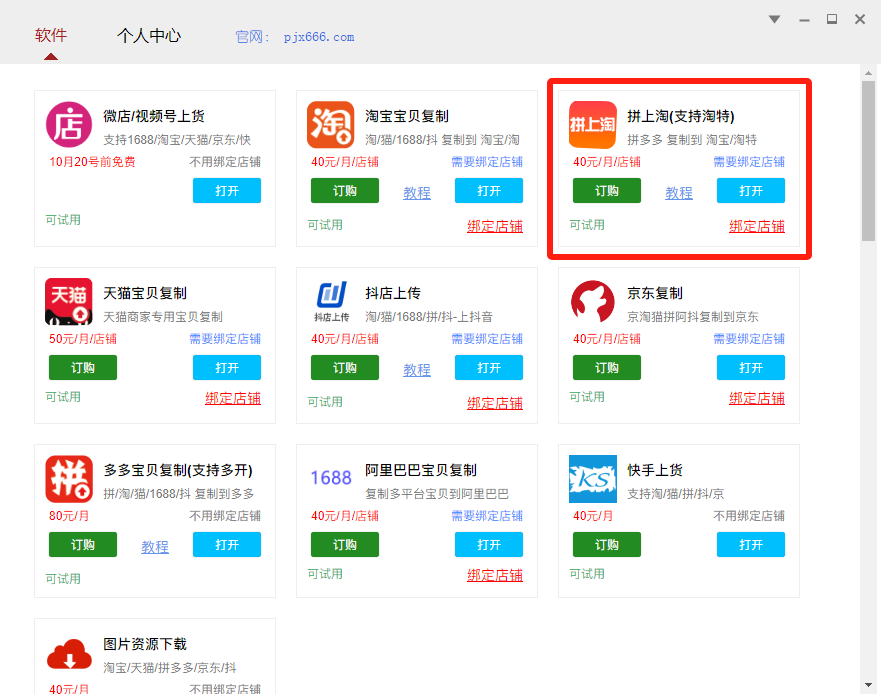Click 打开 for 京东复制

point(751,368)
